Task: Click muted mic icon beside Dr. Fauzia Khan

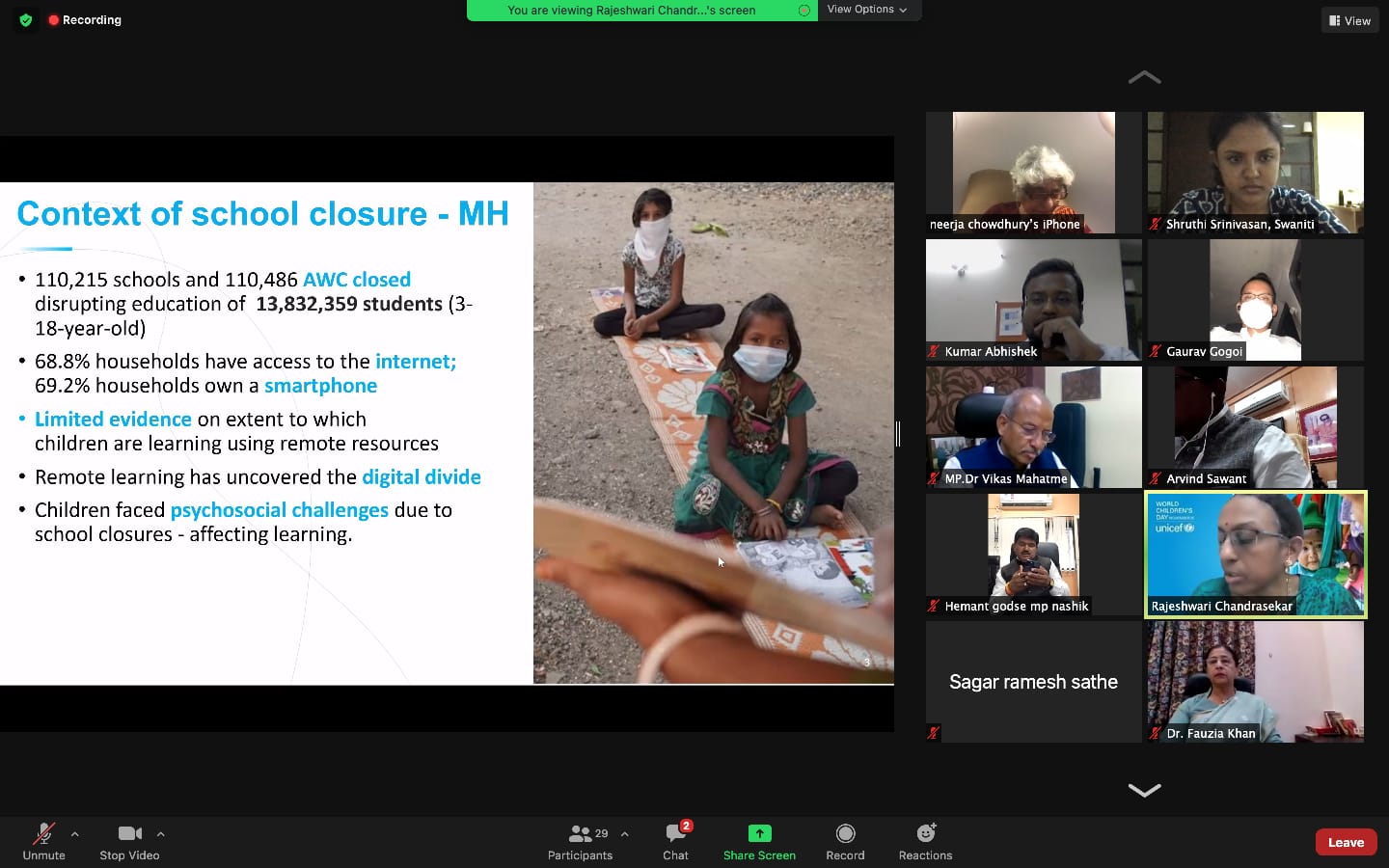Action: pos(1155,733)
